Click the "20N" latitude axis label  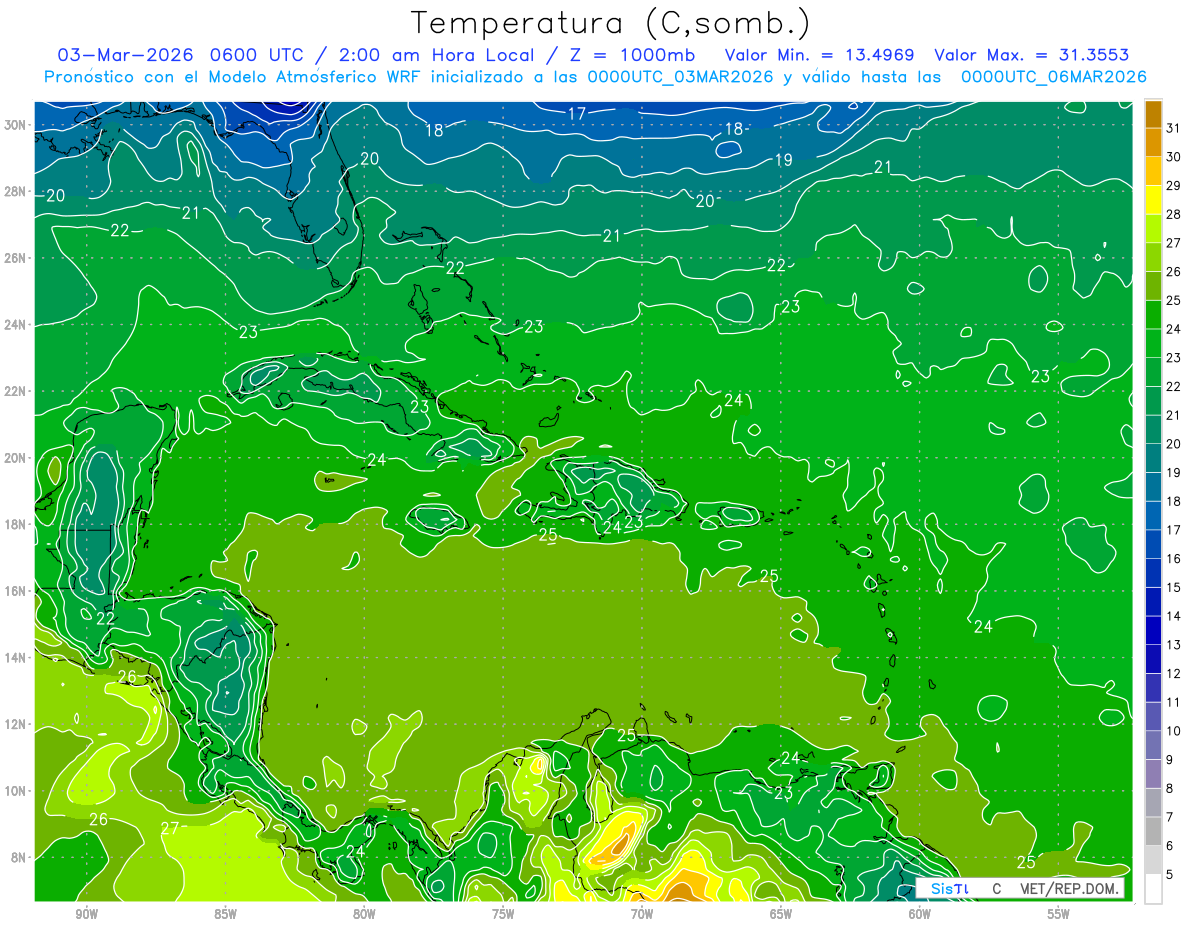pyautogui.click(x=16, y=457)
